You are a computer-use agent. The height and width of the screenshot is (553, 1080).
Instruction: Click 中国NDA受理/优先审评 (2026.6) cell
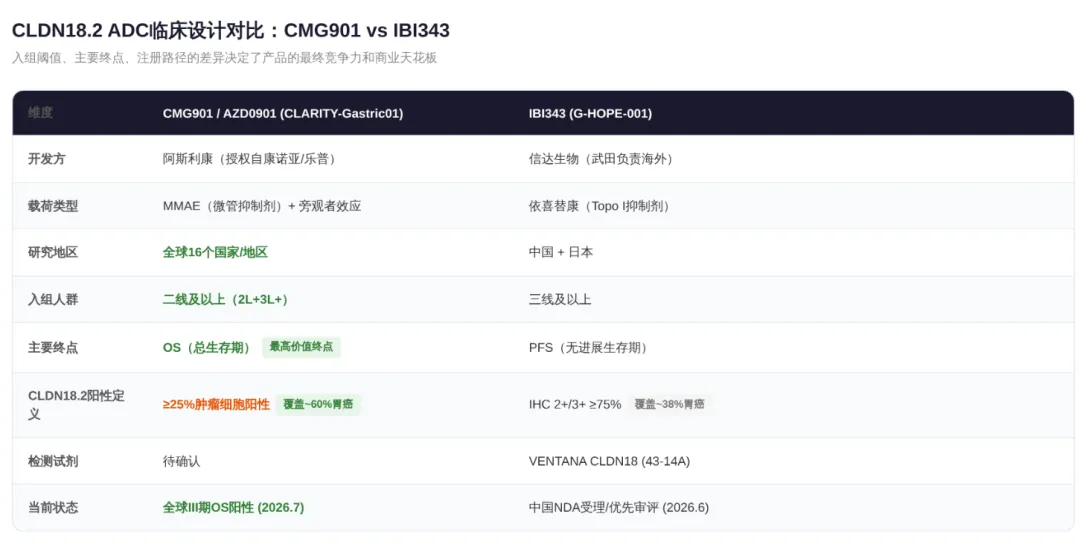coord(619,508)
